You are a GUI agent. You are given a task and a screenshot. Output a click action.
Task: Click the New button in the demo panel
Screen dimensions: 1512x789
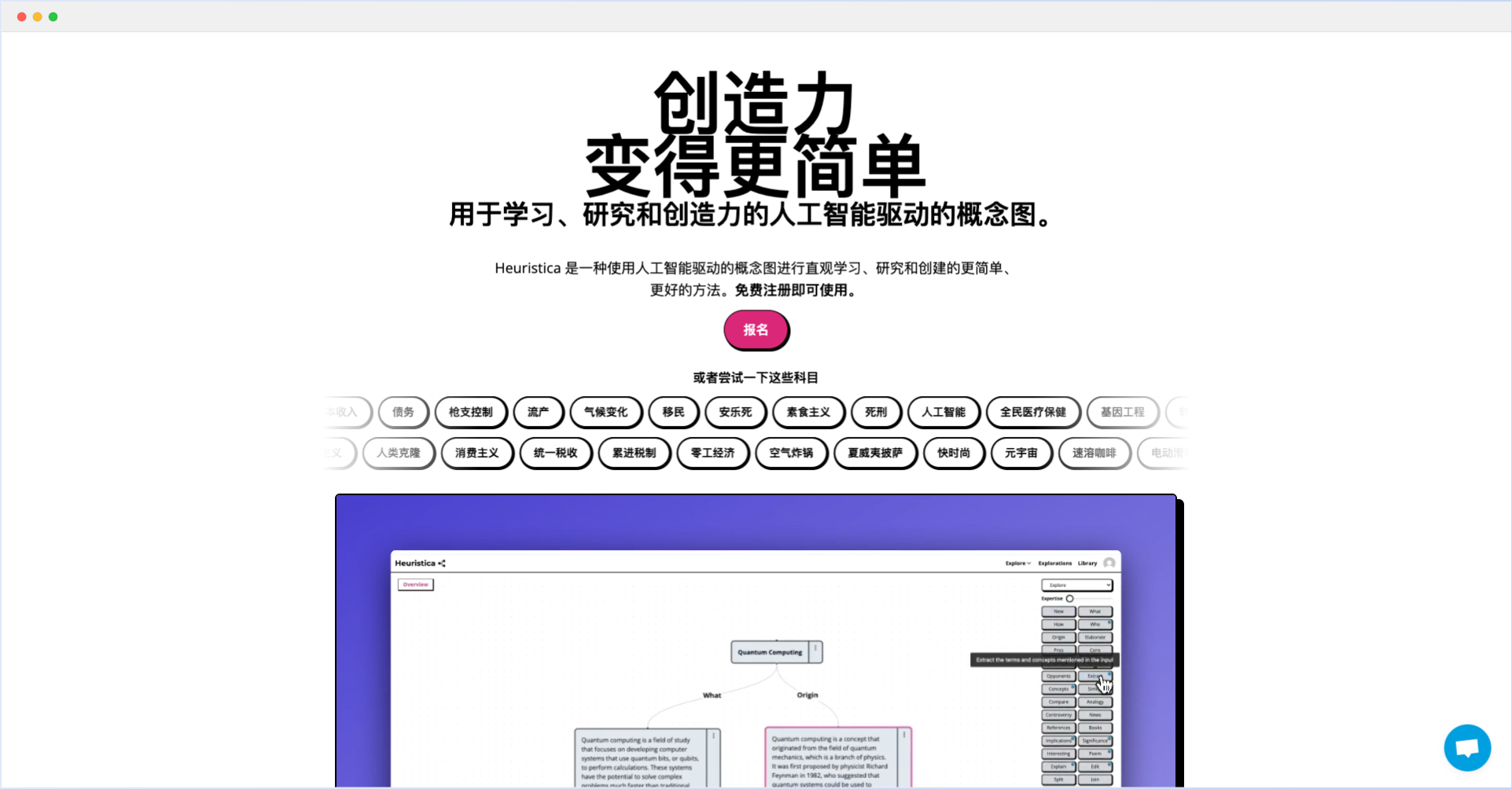pos(1058,611)
